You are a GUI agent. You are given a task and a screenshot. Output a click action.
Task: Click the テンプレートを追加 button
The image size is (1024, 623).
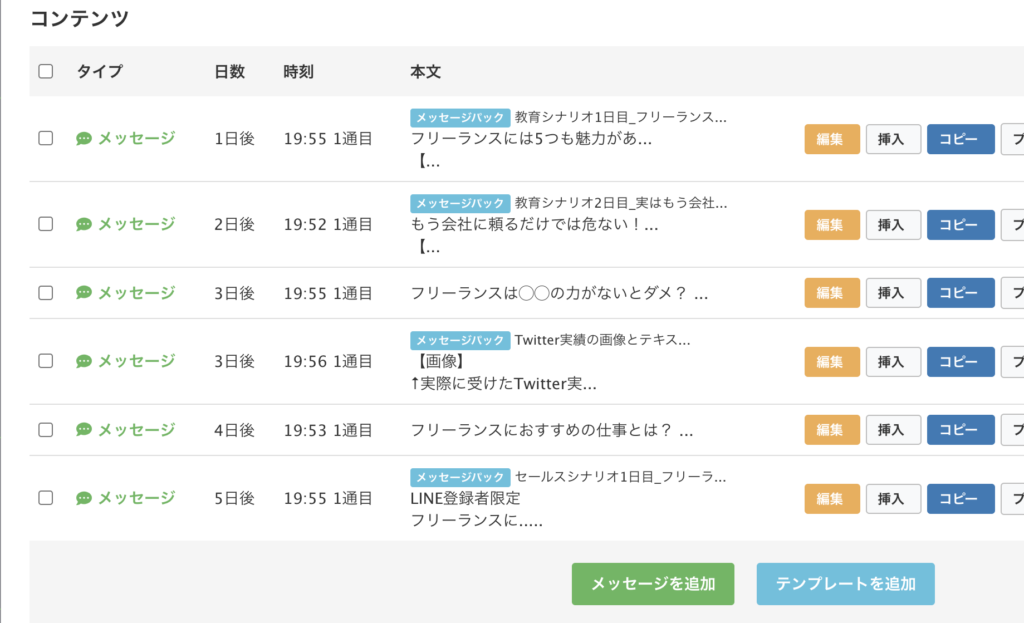(845, 584)
